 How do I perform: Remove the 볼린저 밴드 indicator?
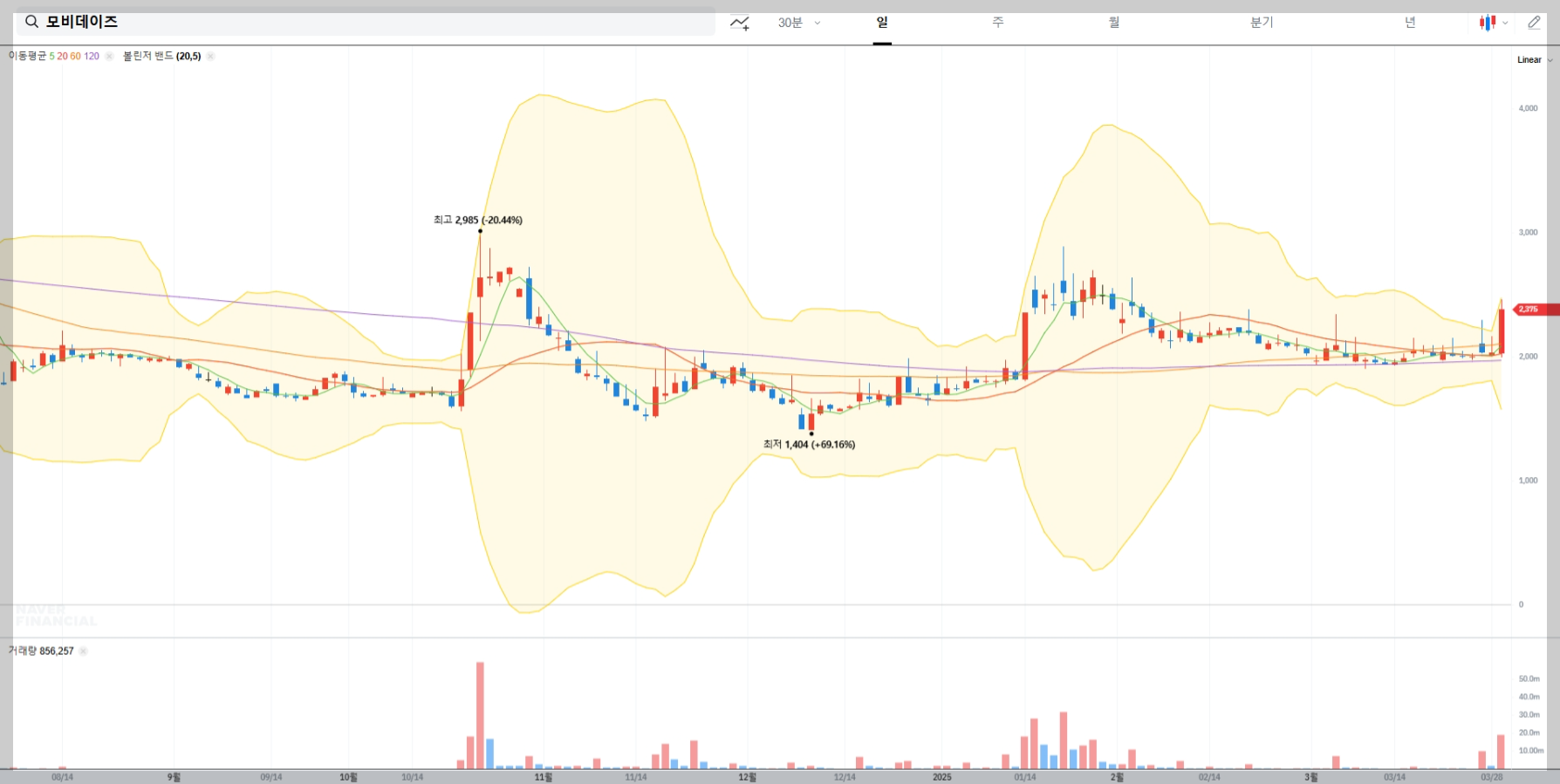(210, 56)
